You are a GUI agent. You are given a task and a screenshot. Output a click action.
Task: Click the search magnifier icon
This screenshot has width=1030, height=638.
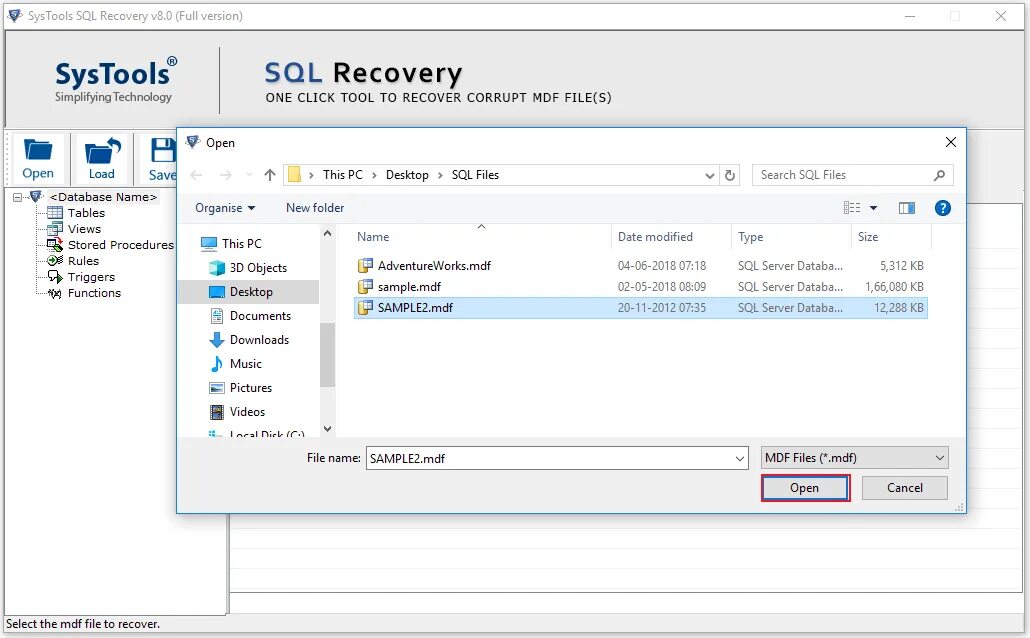click(x=939, y=175)
